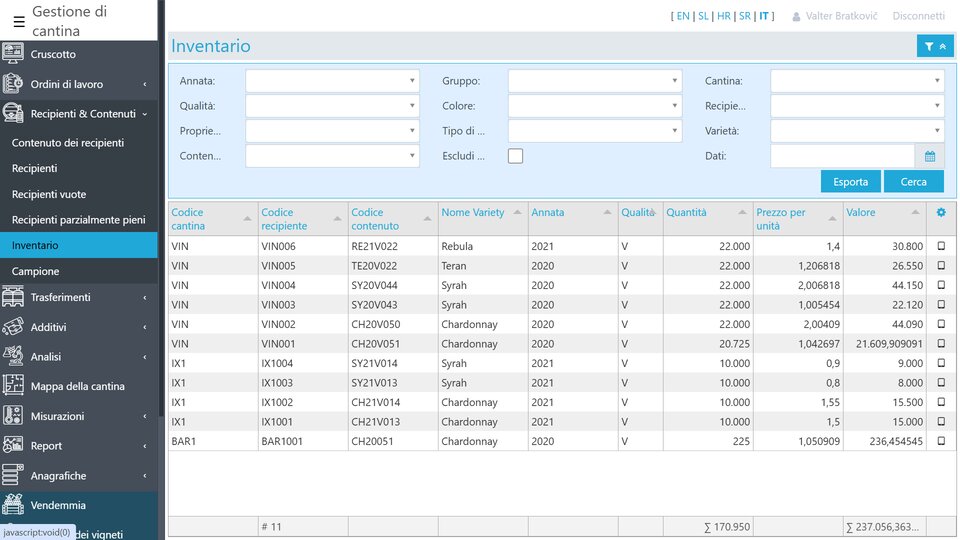Image resolution: width=960 pixels, height=540 pixels.
Task: Toggle the Escludi checkbox
Action: tap(515, 156)
